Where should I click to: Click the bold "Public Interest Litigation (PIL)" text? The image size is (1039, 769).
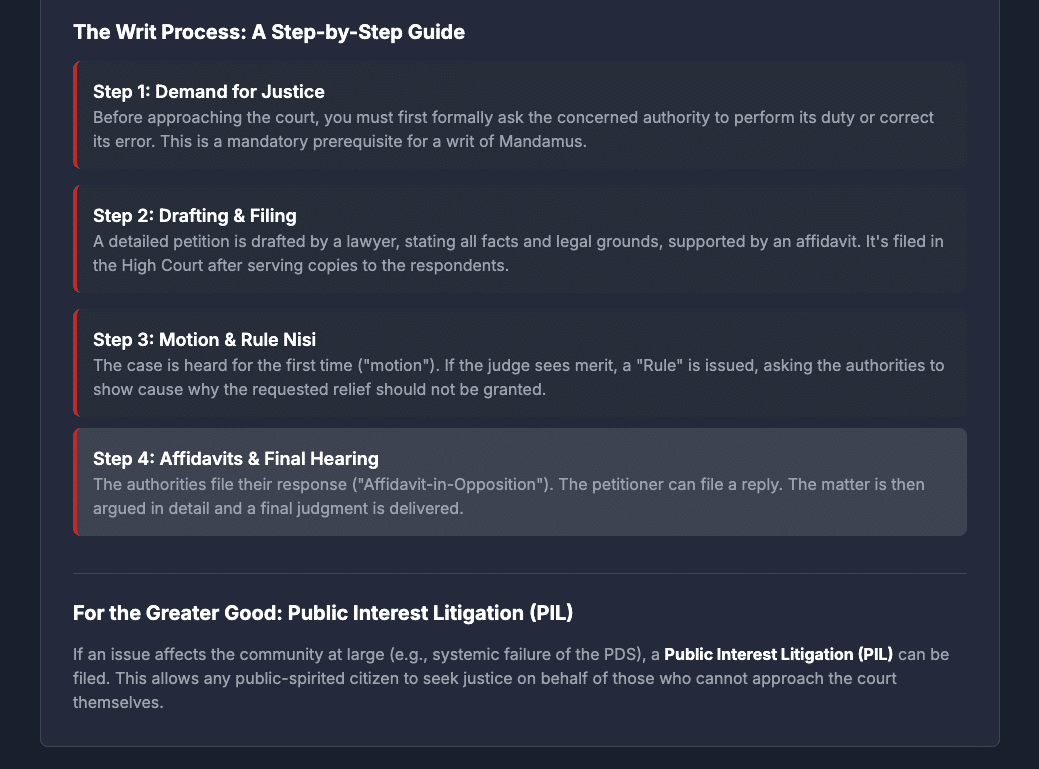(x=778, y=655)
